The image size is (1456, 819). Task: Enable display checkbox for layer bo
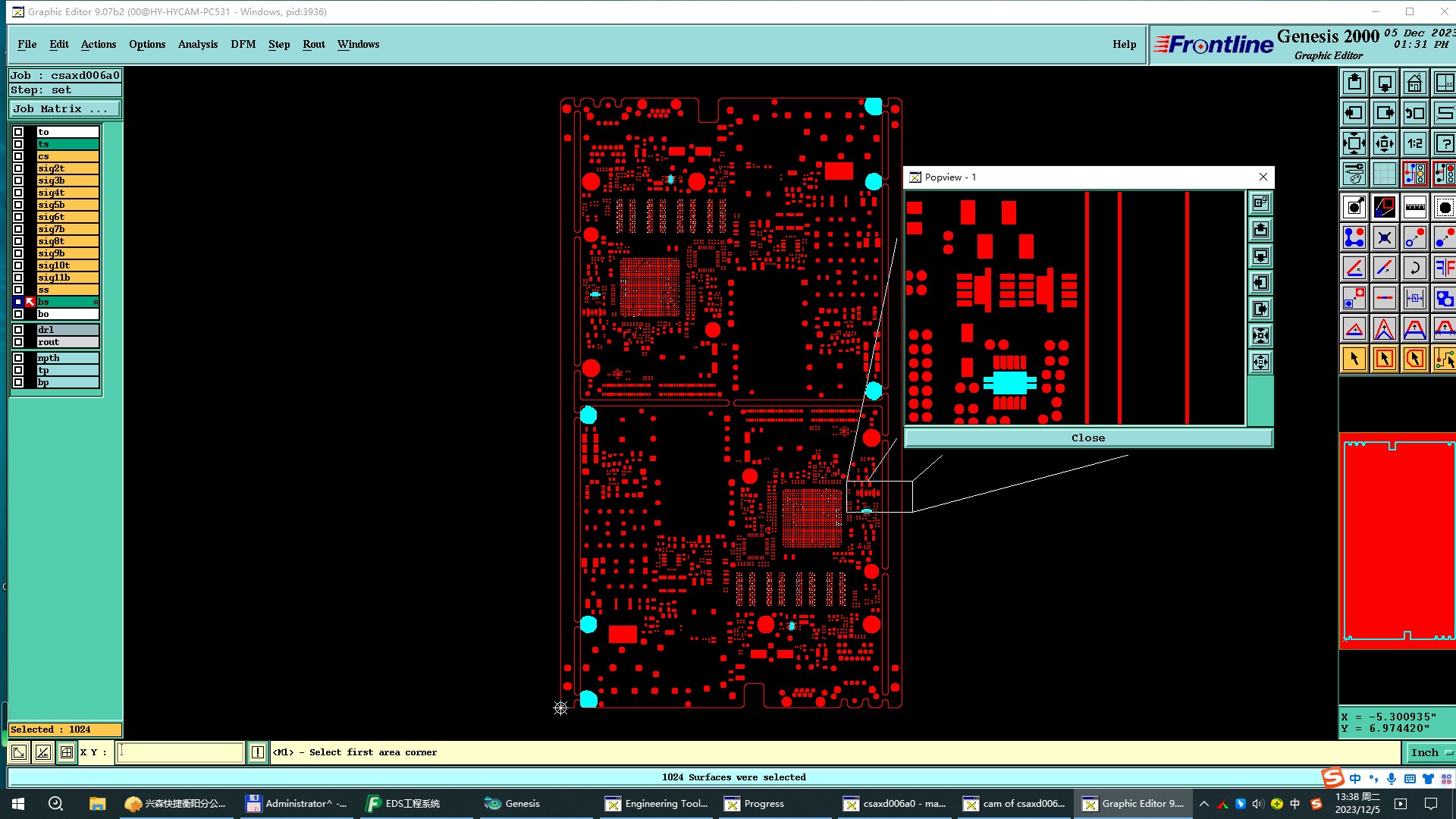point(18,314)
